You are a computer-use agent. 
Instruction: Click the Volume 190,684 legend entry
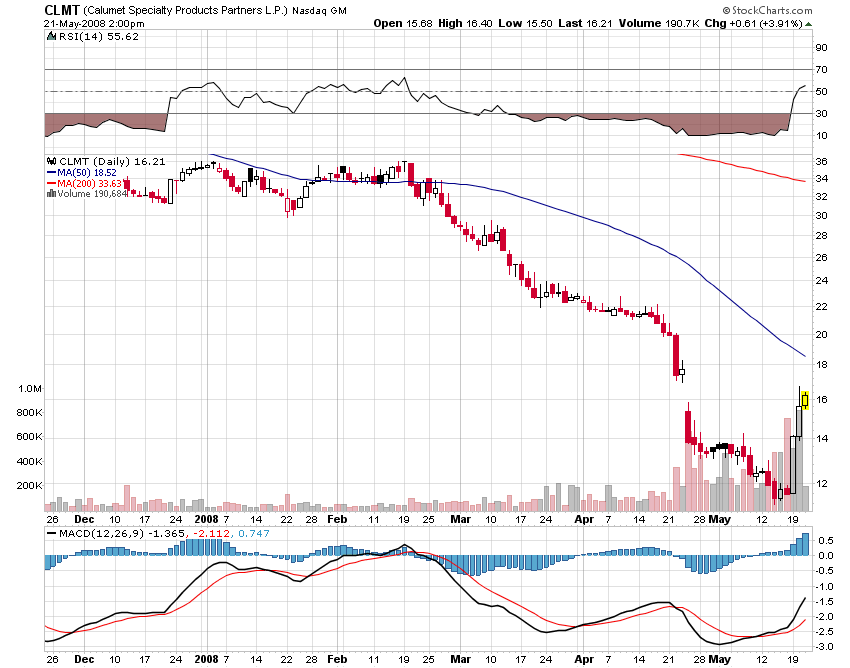tap(92, 194)
